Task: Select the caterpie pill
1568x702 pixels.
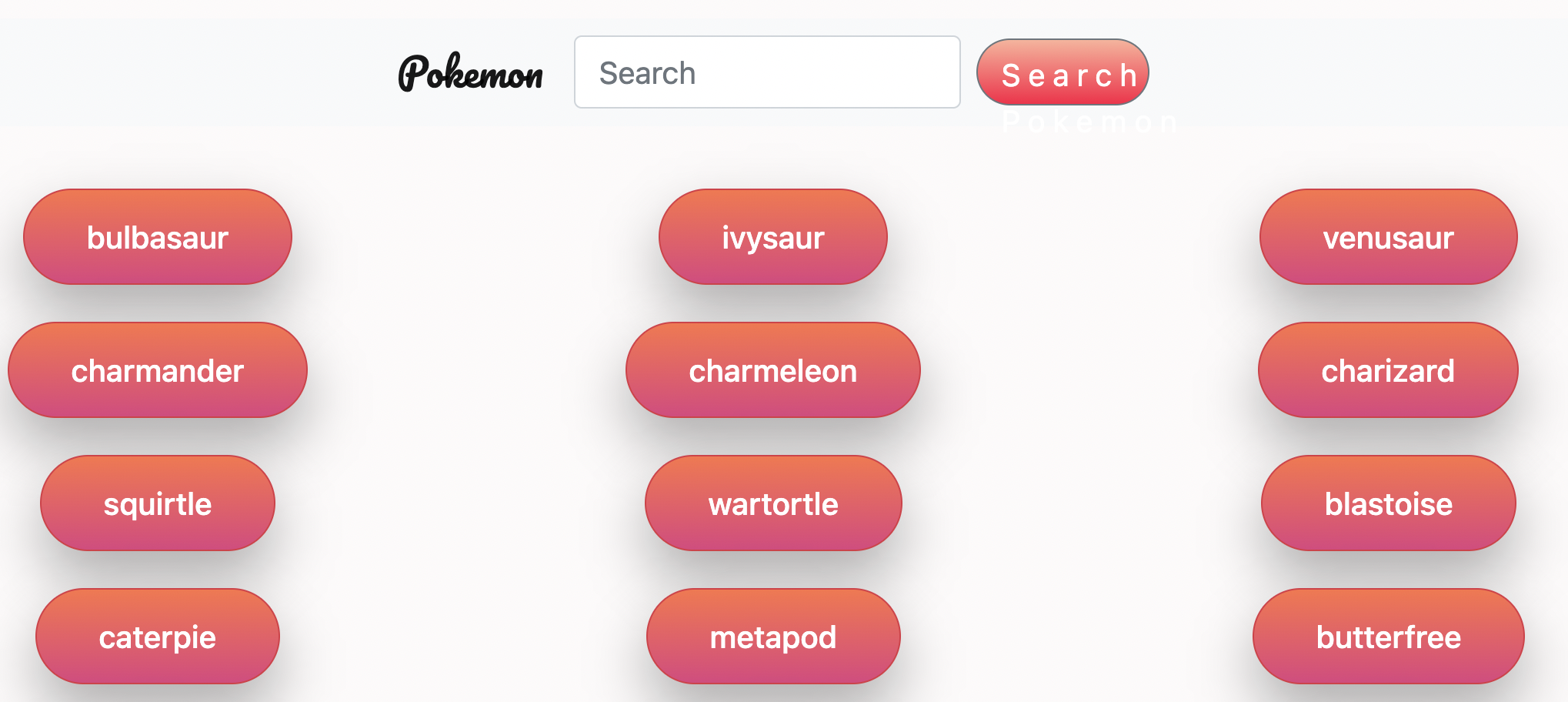Action: (157, 637)
